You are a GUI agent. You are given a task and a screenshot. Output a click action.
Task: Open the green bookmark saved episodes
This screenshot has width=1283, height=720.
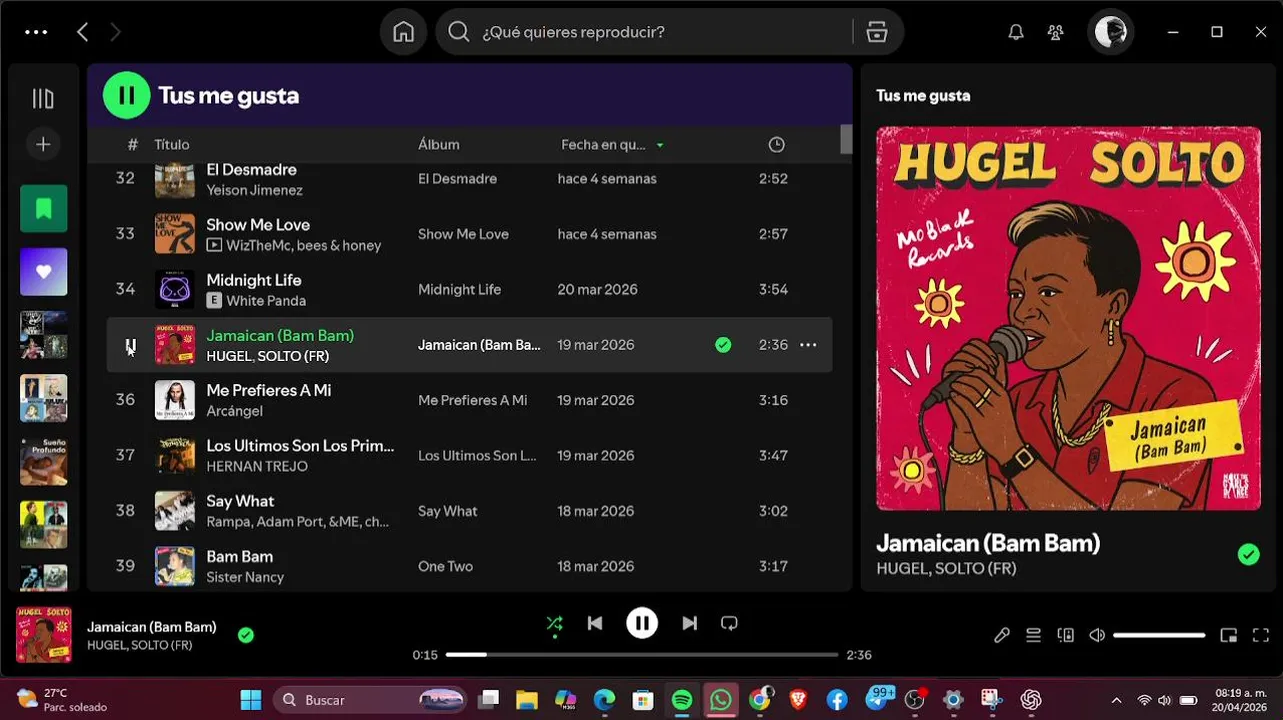pyautogui.click(x=44, y=208)
